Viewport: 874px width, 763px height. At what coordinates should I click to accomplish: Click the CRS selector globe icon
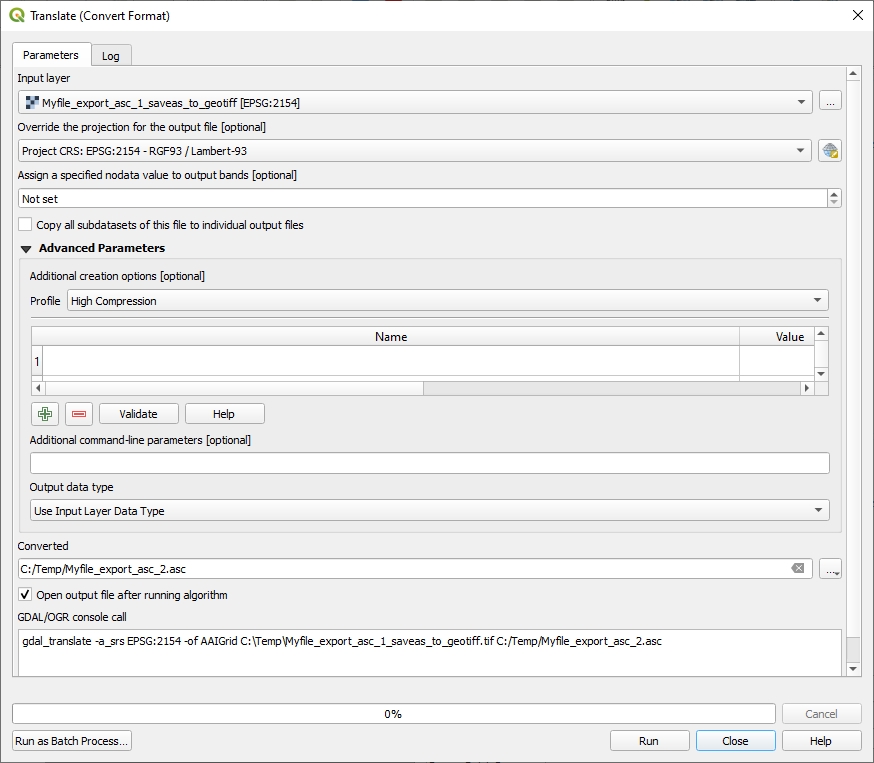click(830, 150)
